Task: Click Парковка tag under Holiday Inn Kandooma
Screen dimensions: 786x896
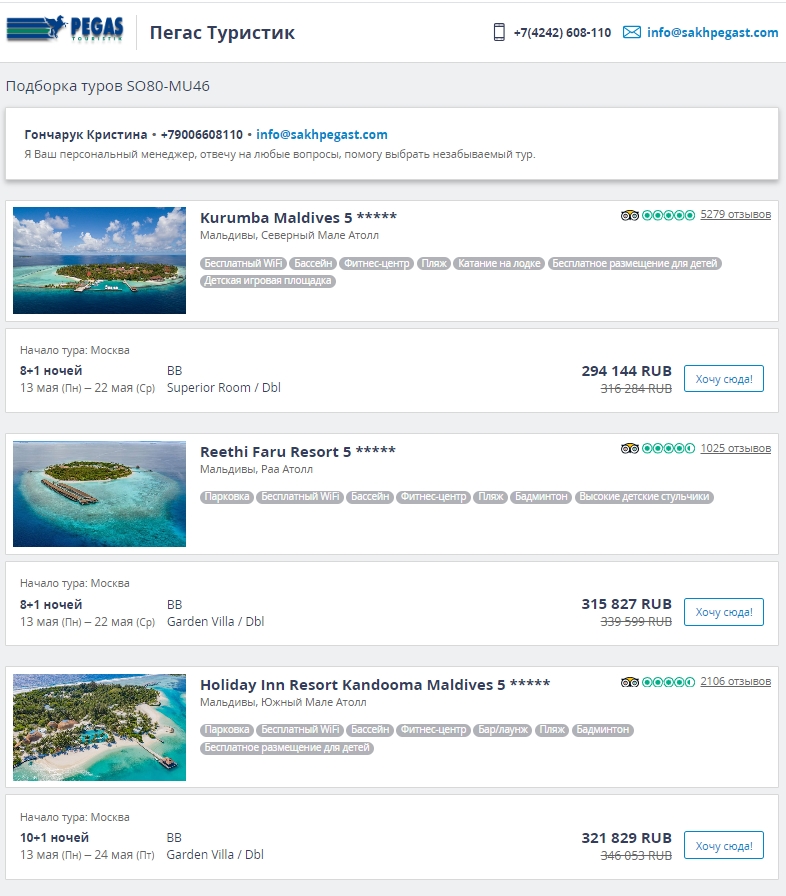Action: click(x=227, y=730)
